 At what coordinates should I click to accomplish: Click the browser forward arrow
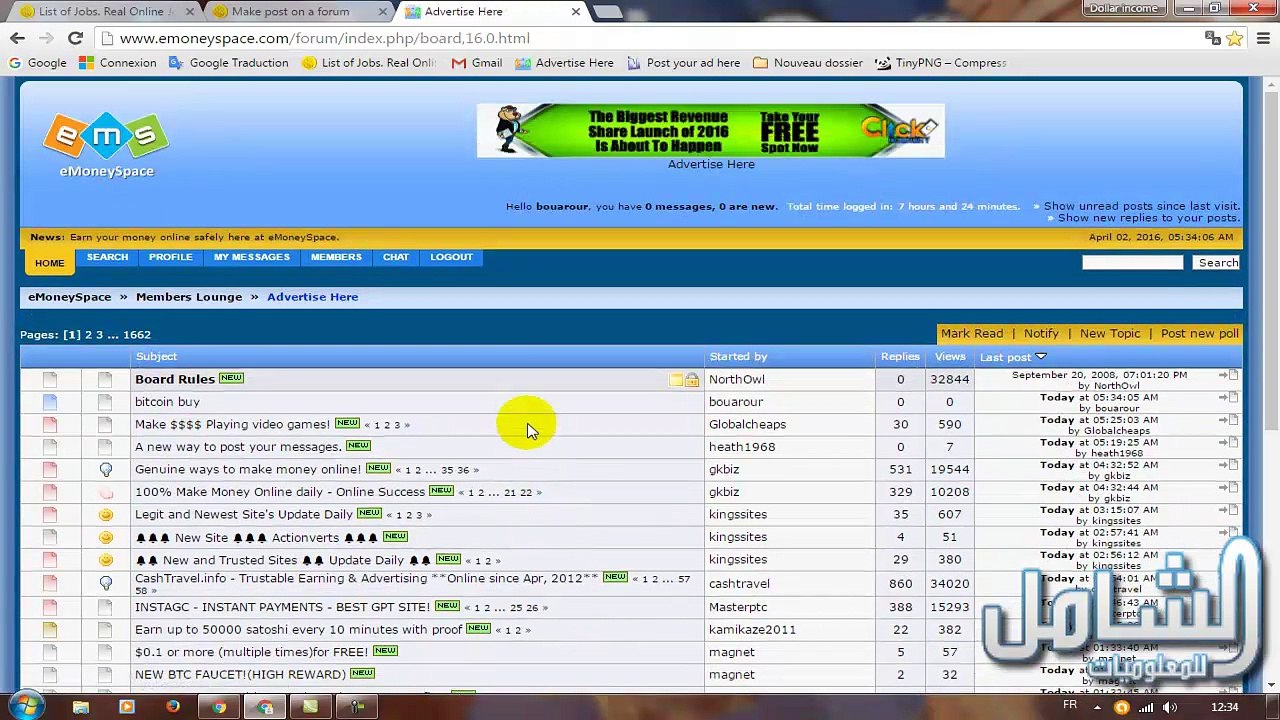point(46,38)
